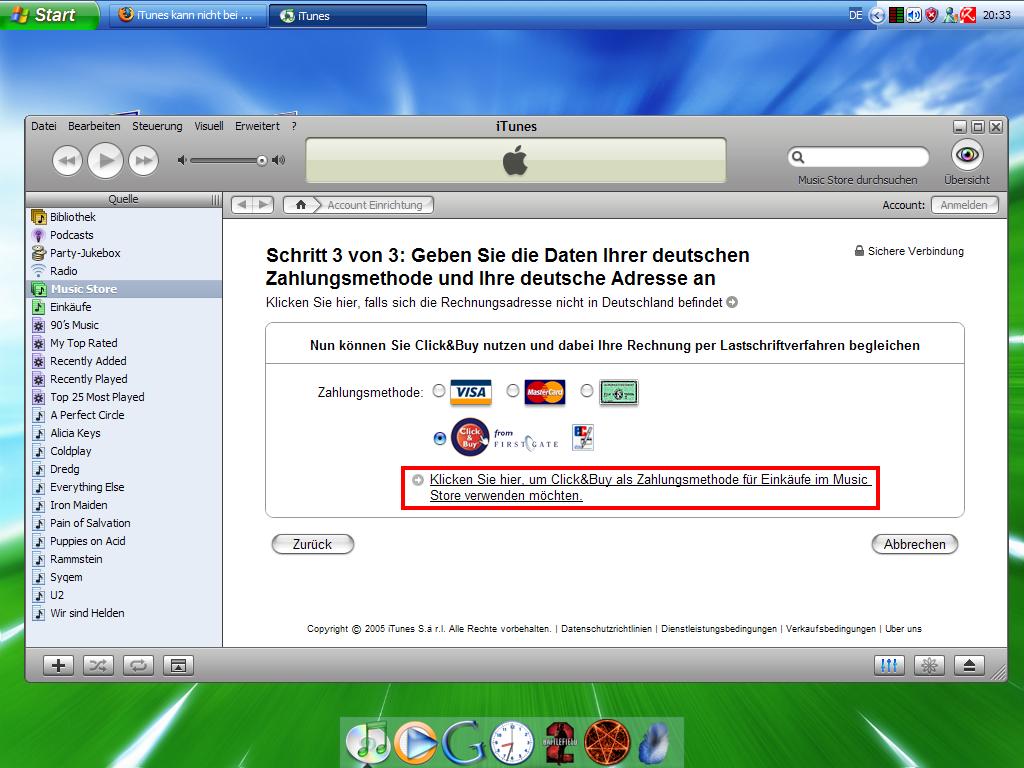Click the MasterCard logo

pos(545,392)
